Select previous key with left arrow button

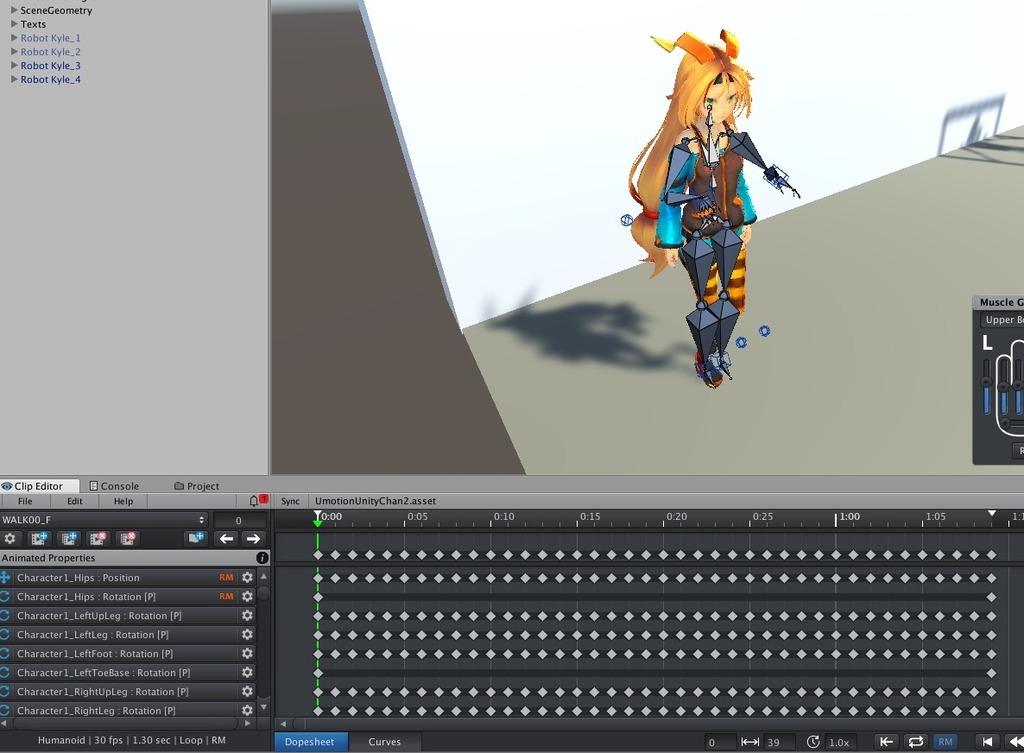coord(226,539)
